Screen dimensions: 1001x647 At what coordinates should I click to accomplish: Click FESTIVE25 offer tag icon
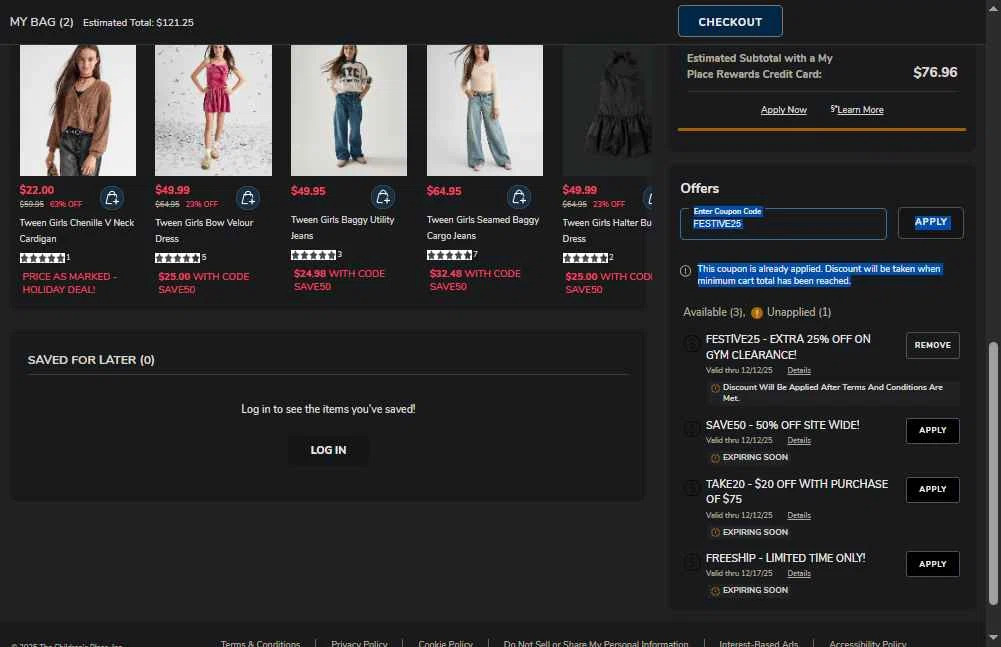click(691, 344)
